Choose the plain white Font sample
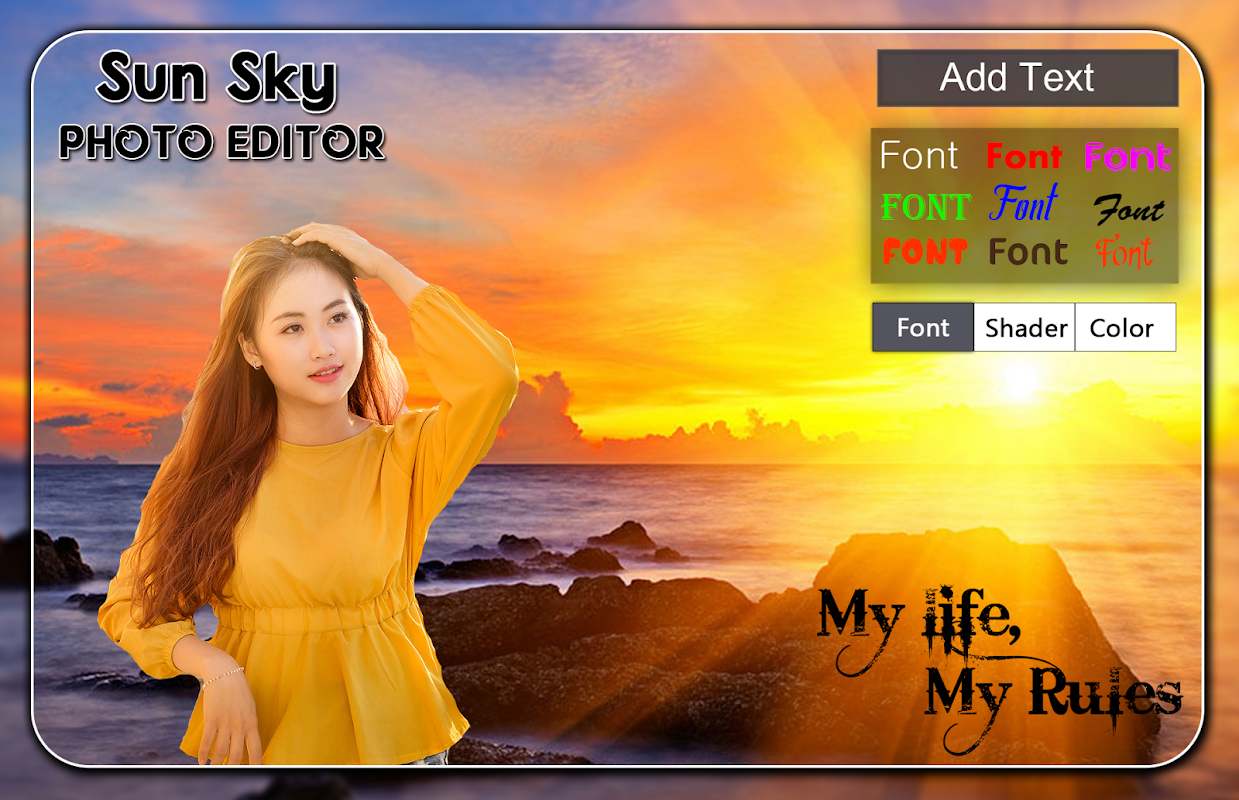The width and height of the screenshot is (1239, 800). [x=919, y=156]
